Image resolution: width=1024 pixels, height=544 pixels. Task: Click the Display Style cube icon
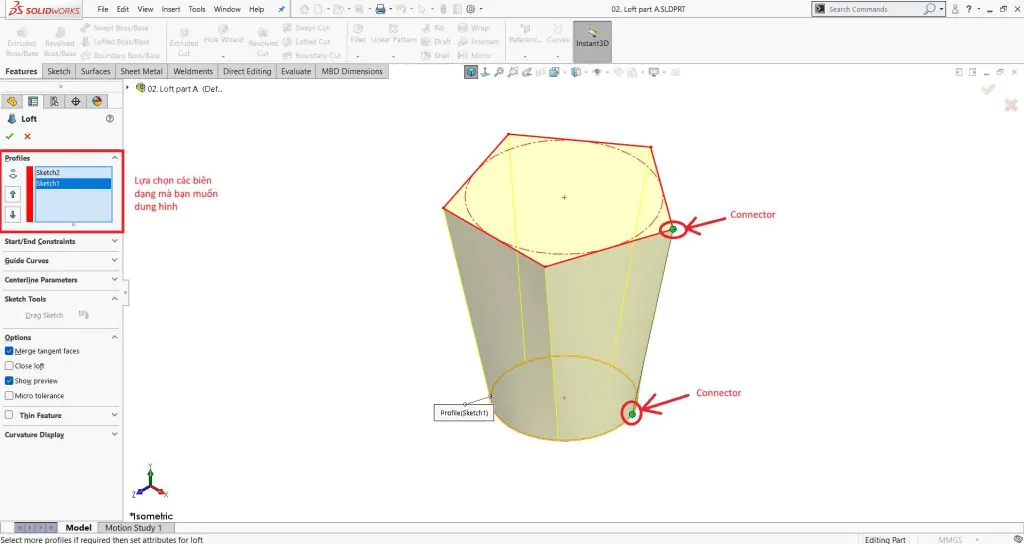(575, 72)
